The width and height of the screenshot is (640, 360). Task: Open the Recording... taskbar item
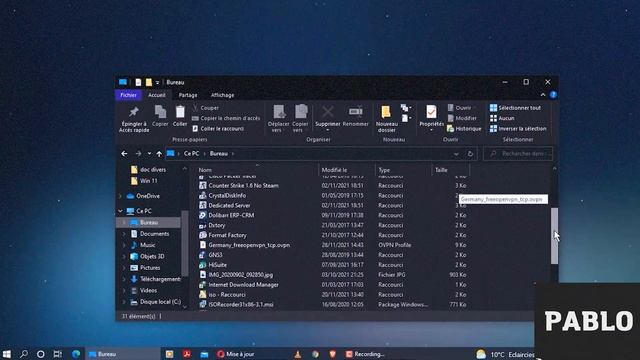pos(365,354)
